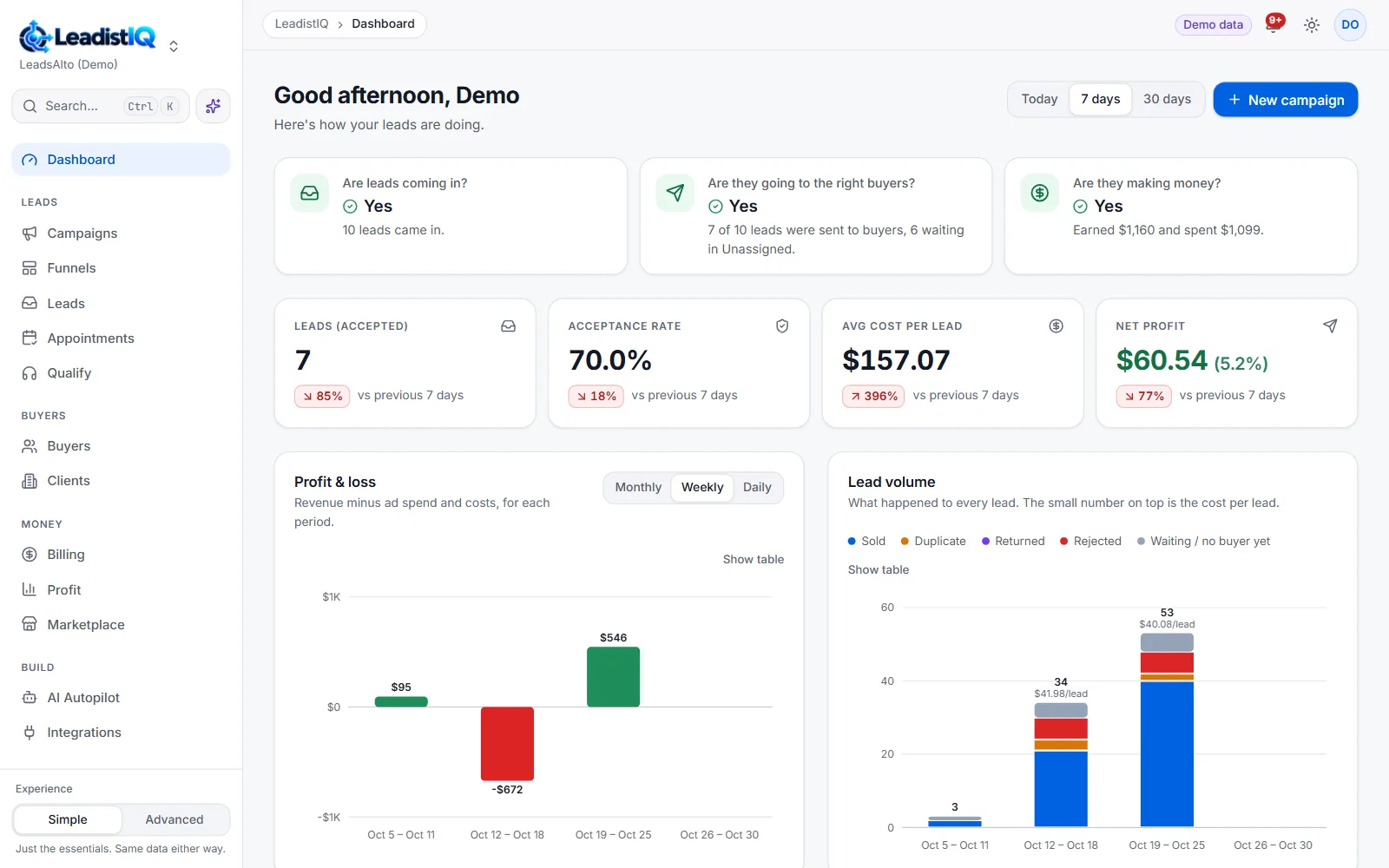Switch experience to Advanced
The image size is (1389, 868).
(x=174, y=819)
